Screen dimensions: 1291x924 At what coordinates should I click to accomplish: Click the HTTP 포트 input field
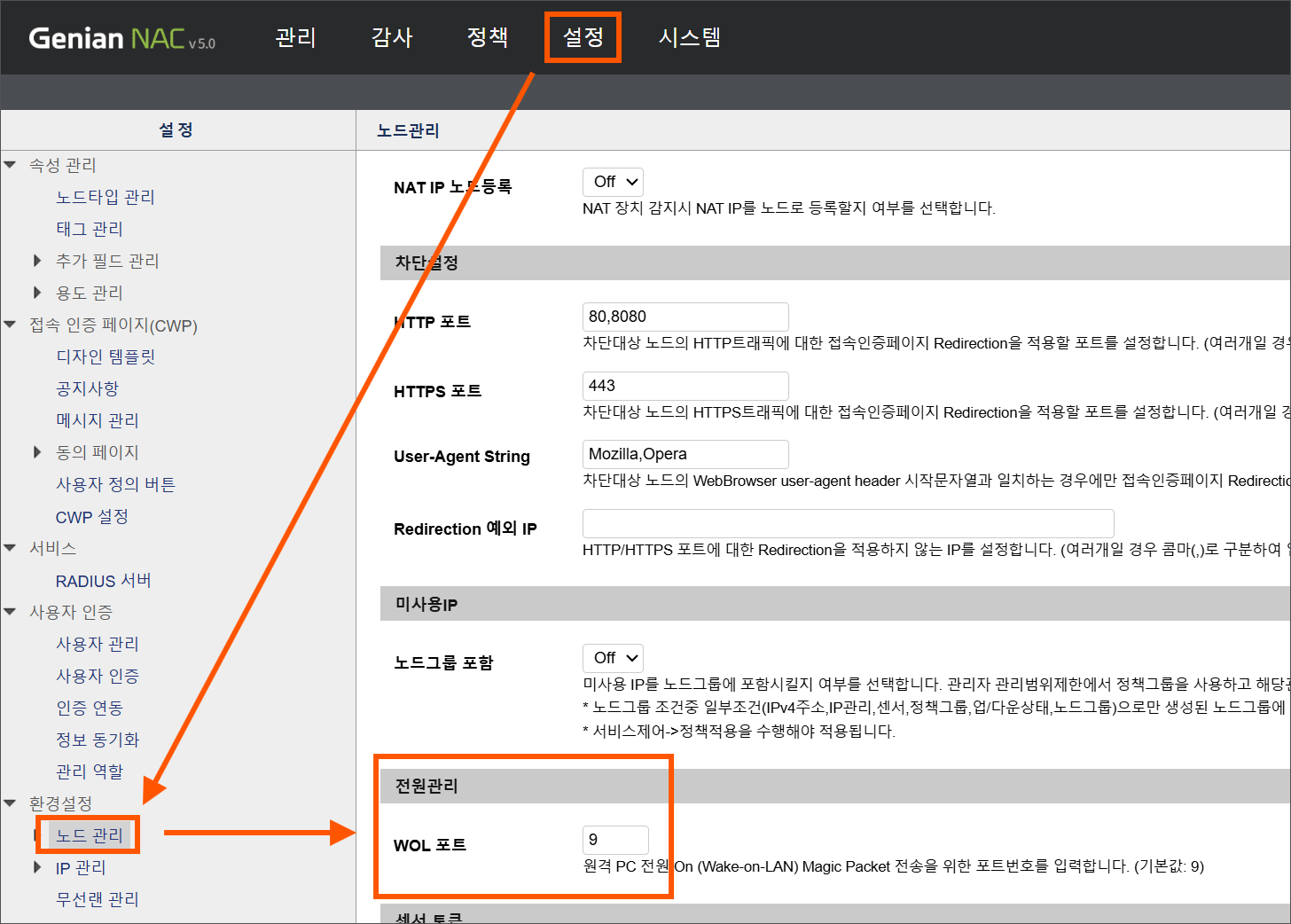click(685, 317)
